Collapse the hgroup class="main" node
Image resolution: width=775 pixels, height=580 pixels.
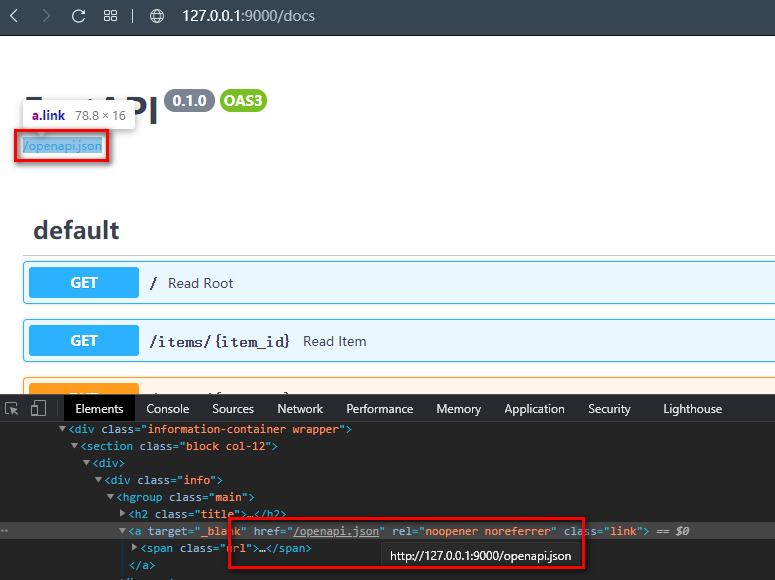click(110, 497)
